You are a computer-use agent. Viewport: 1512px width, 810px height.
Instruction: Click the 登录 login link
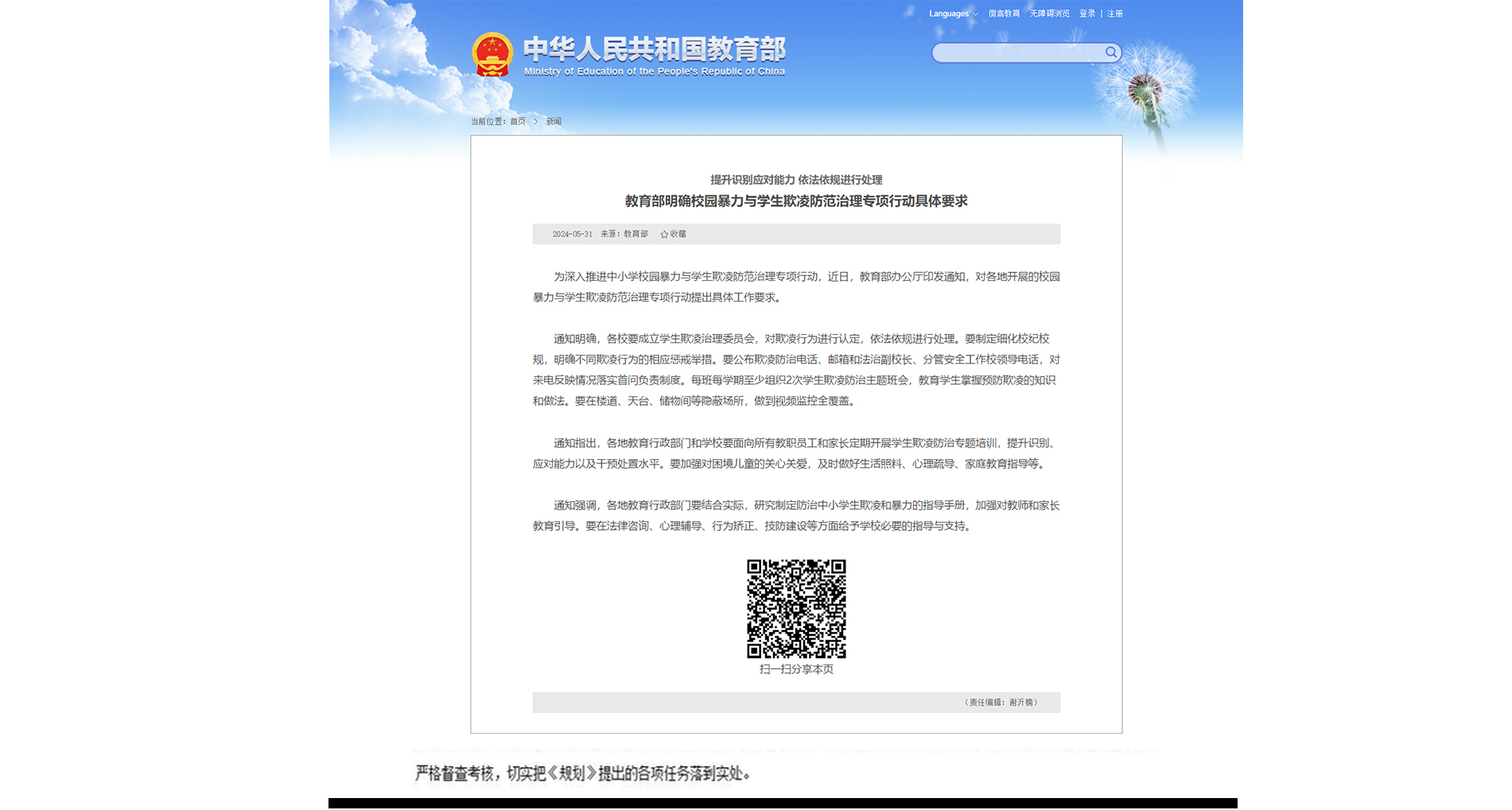pos(1087,14)
